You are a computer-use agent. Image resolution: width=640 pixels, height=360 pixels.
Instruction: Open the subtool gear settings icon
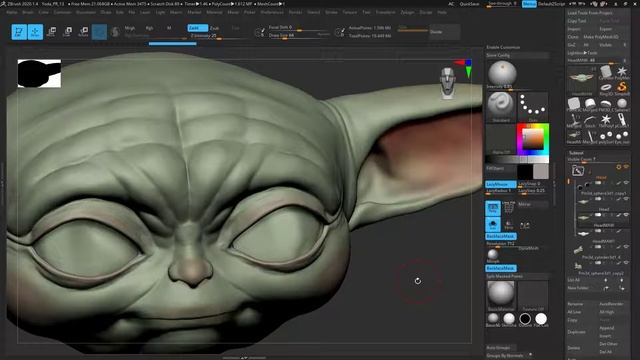coord(618,167)
